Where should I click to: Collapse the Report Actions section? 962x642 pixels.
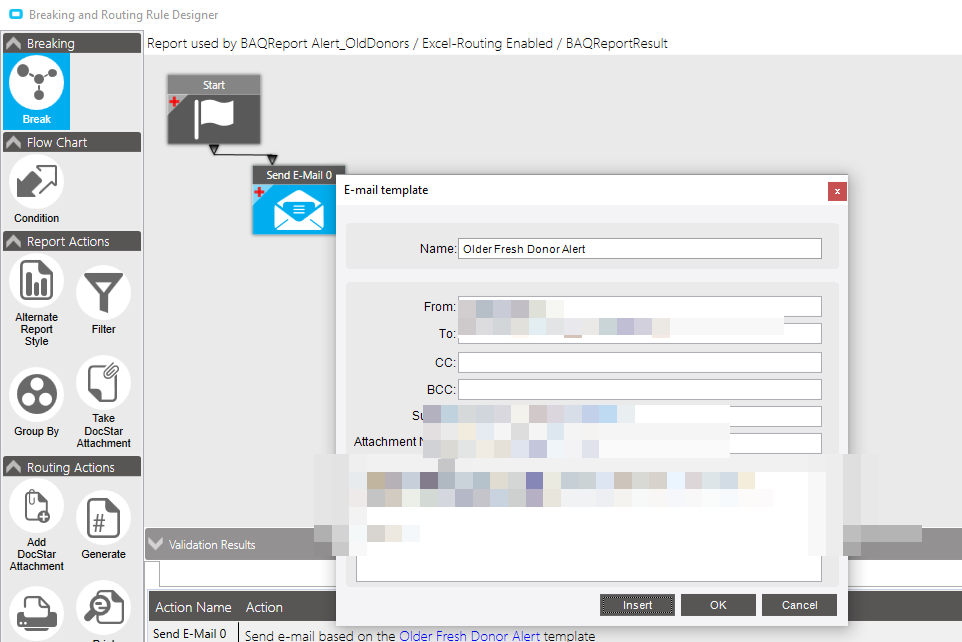point(72,241)
